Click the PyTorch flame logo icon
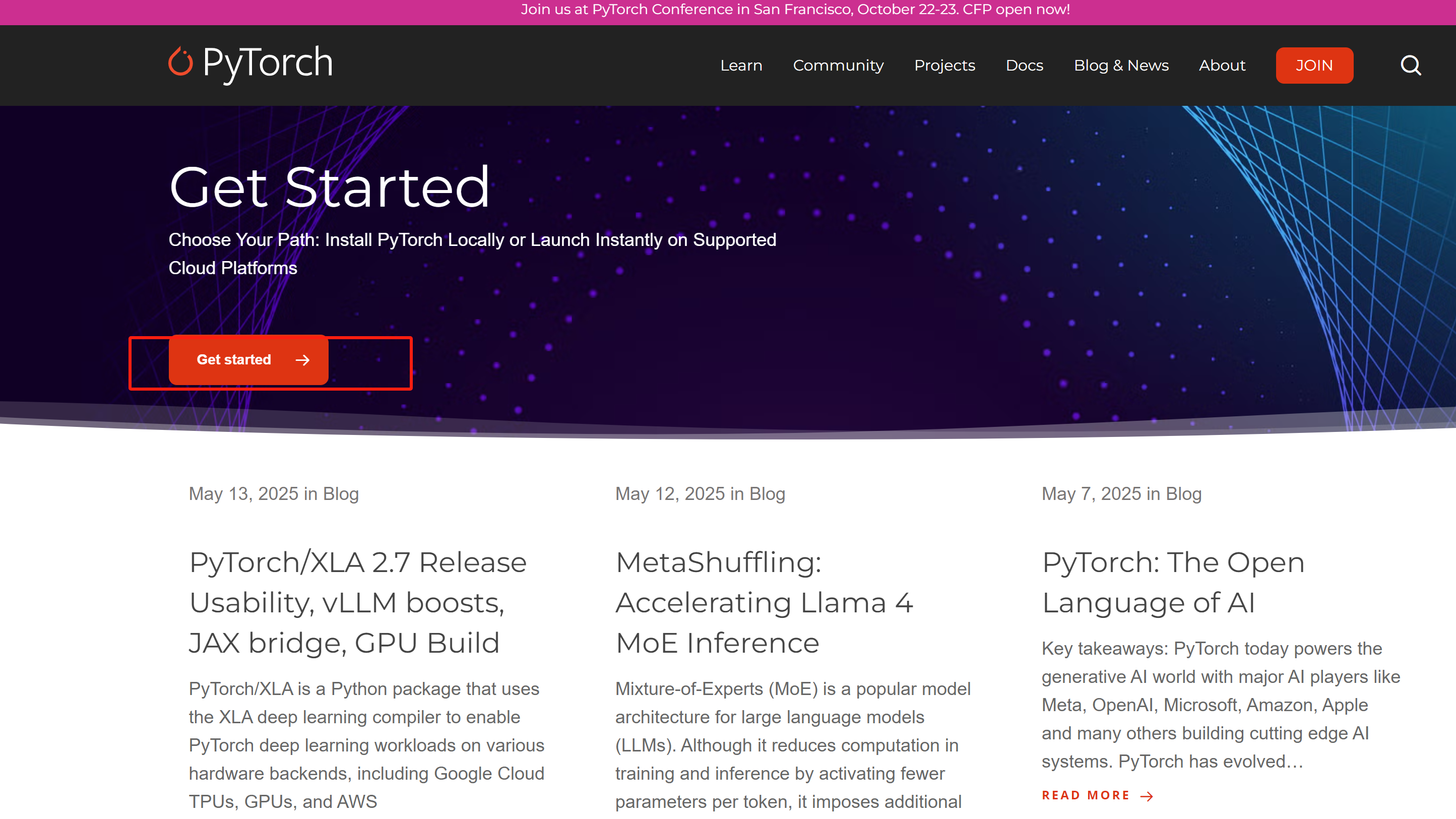1456x819 pixels. click(x=181, y=62)
